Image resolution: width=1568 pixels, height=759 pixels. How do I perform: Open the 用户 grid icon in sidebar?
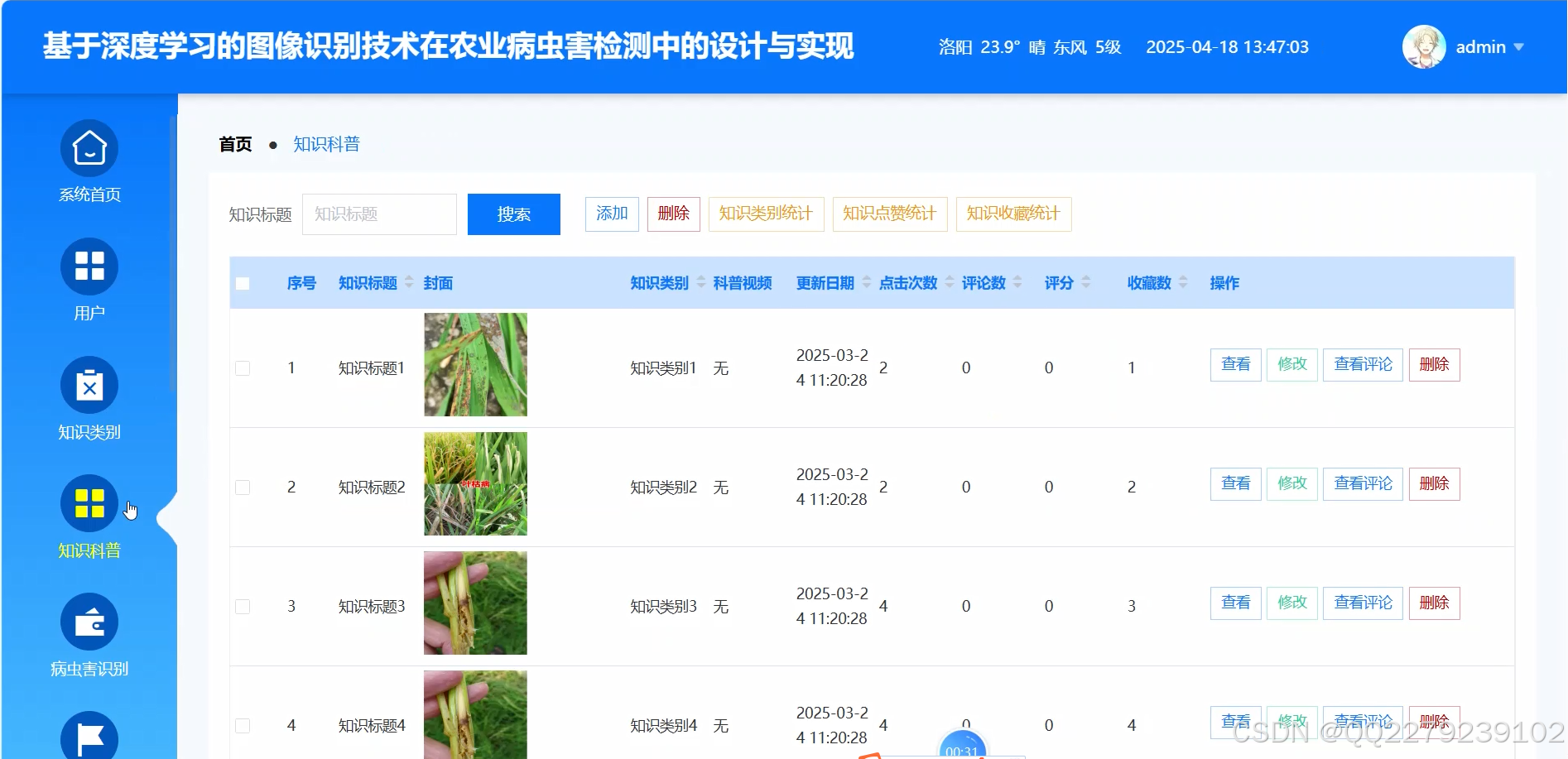[89, 267]
